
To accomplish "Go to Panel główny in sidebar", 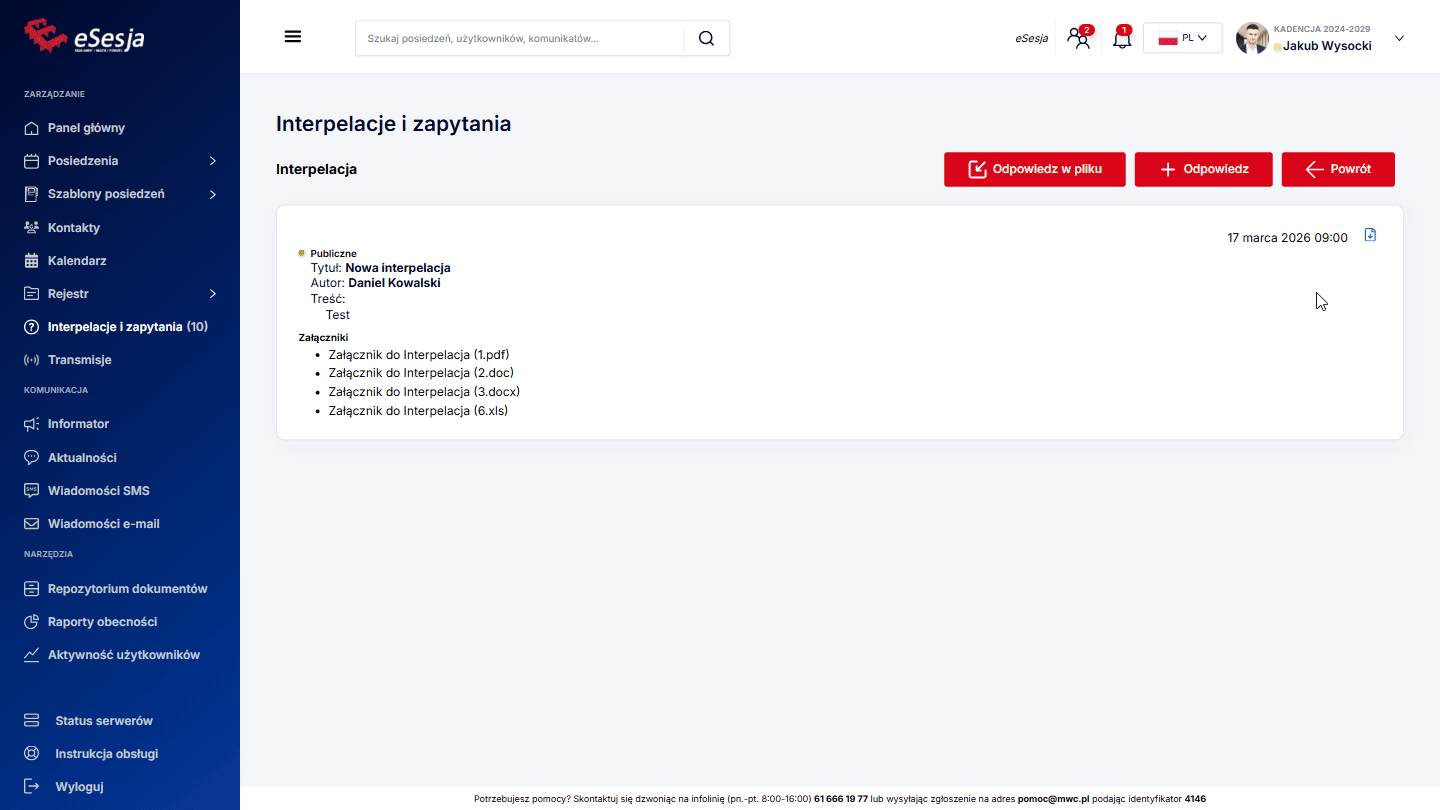I will pyautogui.click(x=86, y=128).
